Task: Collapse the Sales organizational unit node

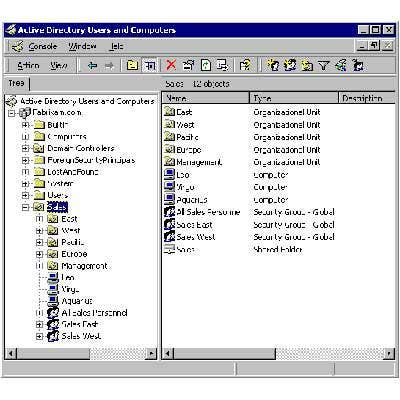Action: 25,207
